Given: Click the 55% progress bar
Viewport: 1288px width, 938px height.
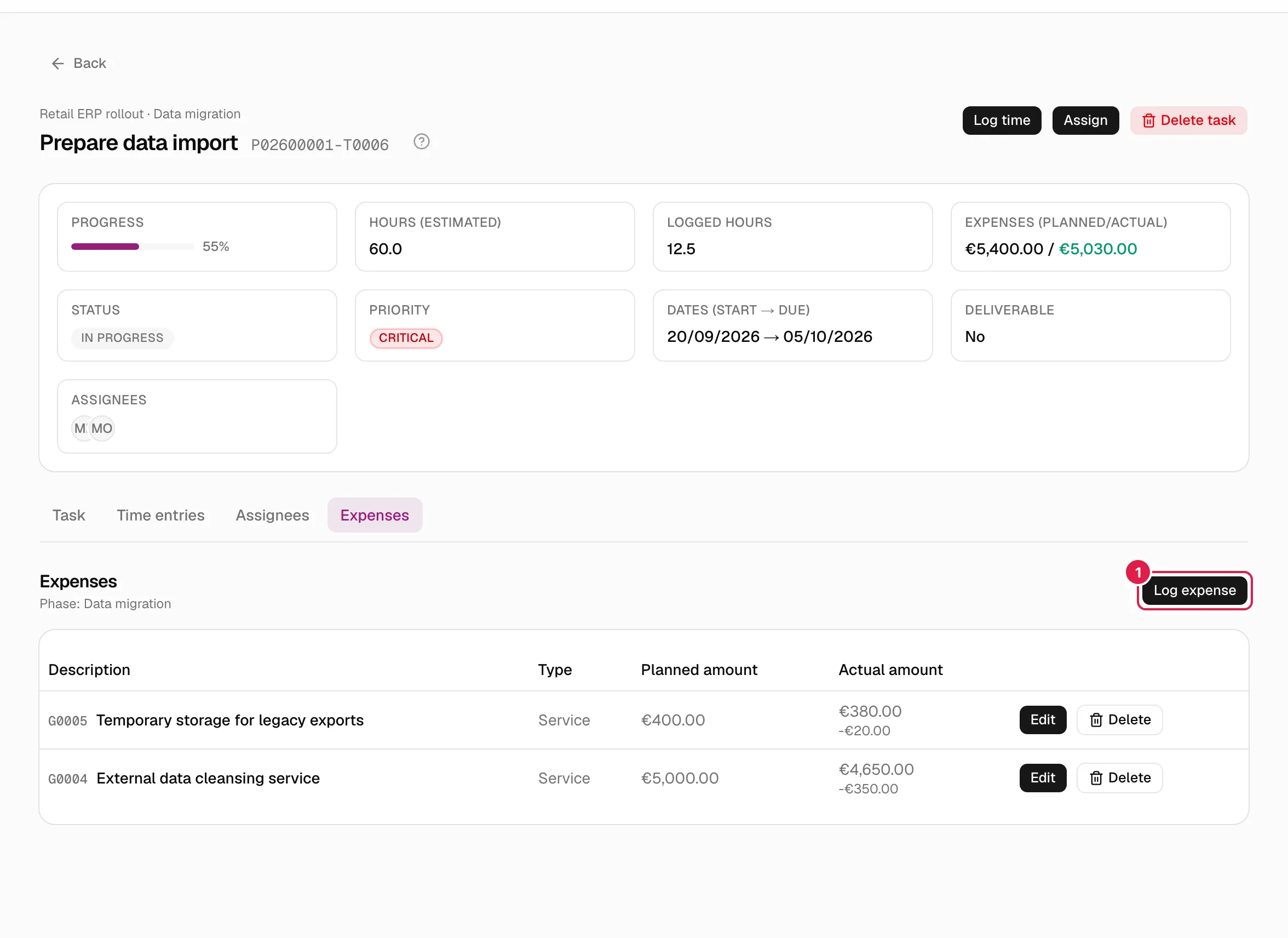Looking at the screenshot, I should coord(133,247).
